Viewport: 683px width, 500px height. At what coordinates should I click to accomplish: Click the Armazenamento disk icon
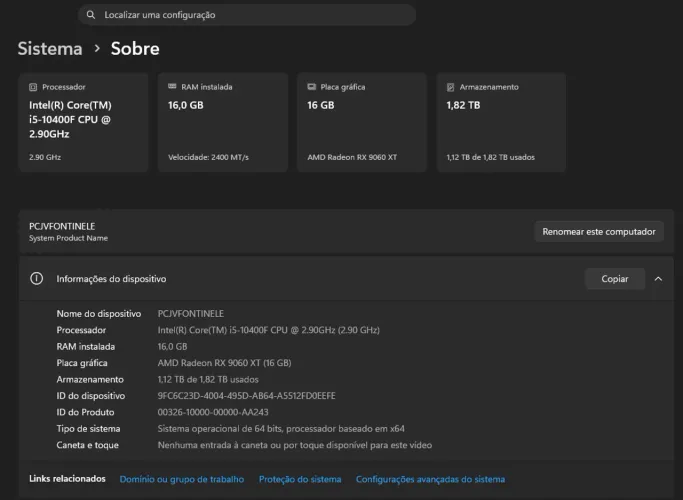point(450,87)
